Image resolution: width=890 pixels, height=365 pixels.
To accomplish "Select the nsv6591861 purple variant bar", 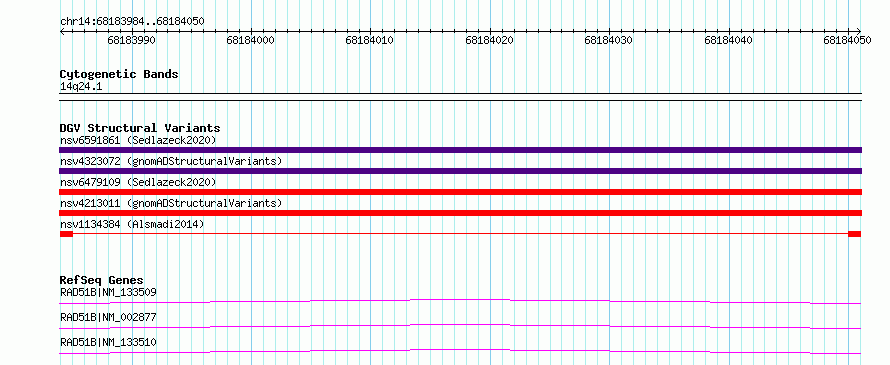I will tap(460, 150).
